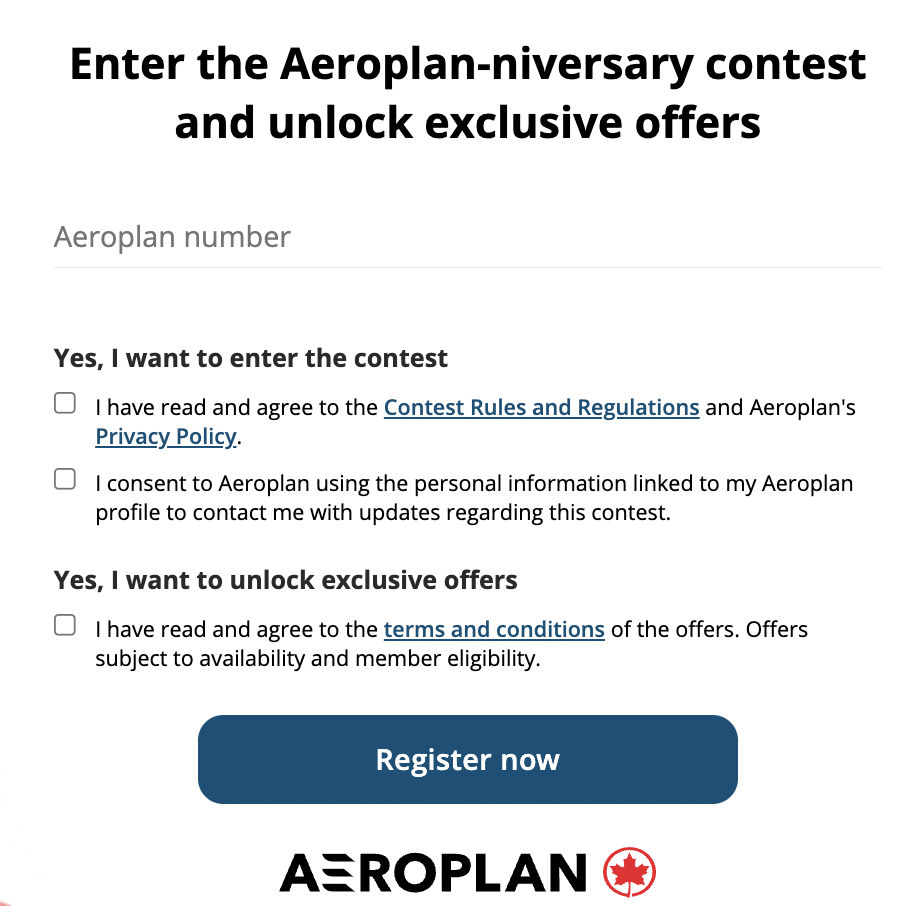Follow the terms and conditions link

494,630
